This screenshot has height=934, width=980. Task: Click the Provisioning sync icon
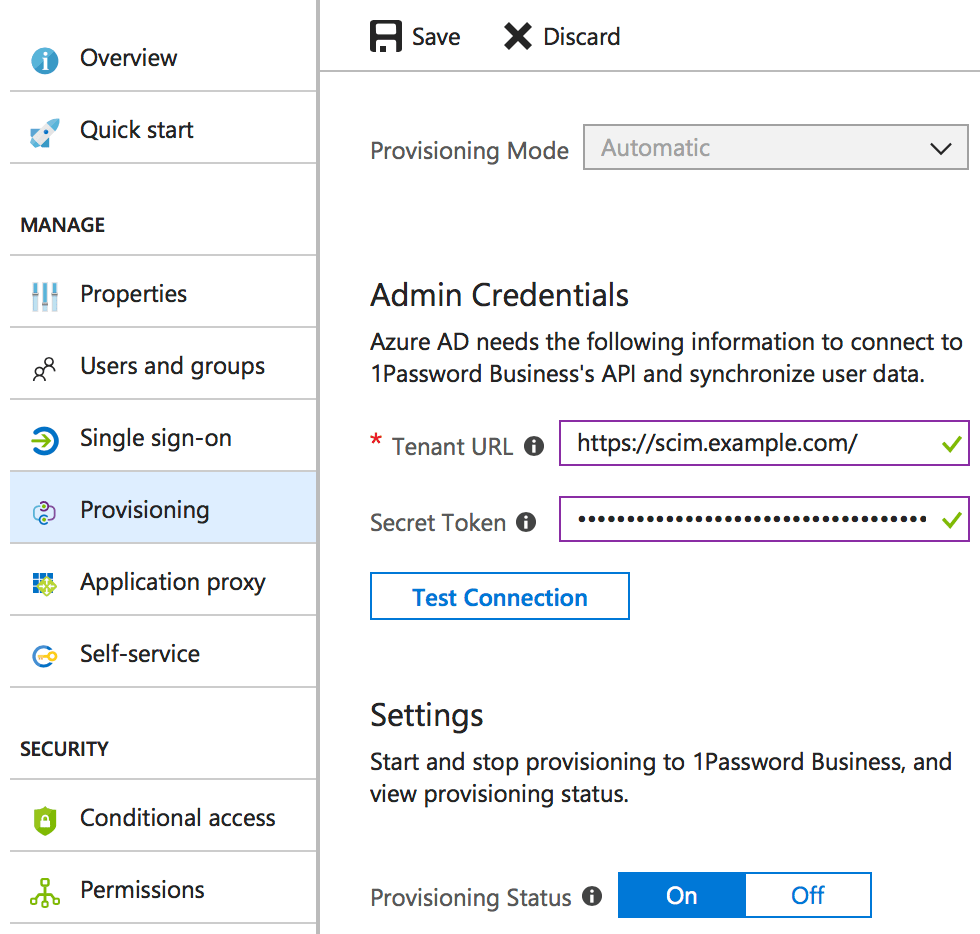(x=44, y=513)
